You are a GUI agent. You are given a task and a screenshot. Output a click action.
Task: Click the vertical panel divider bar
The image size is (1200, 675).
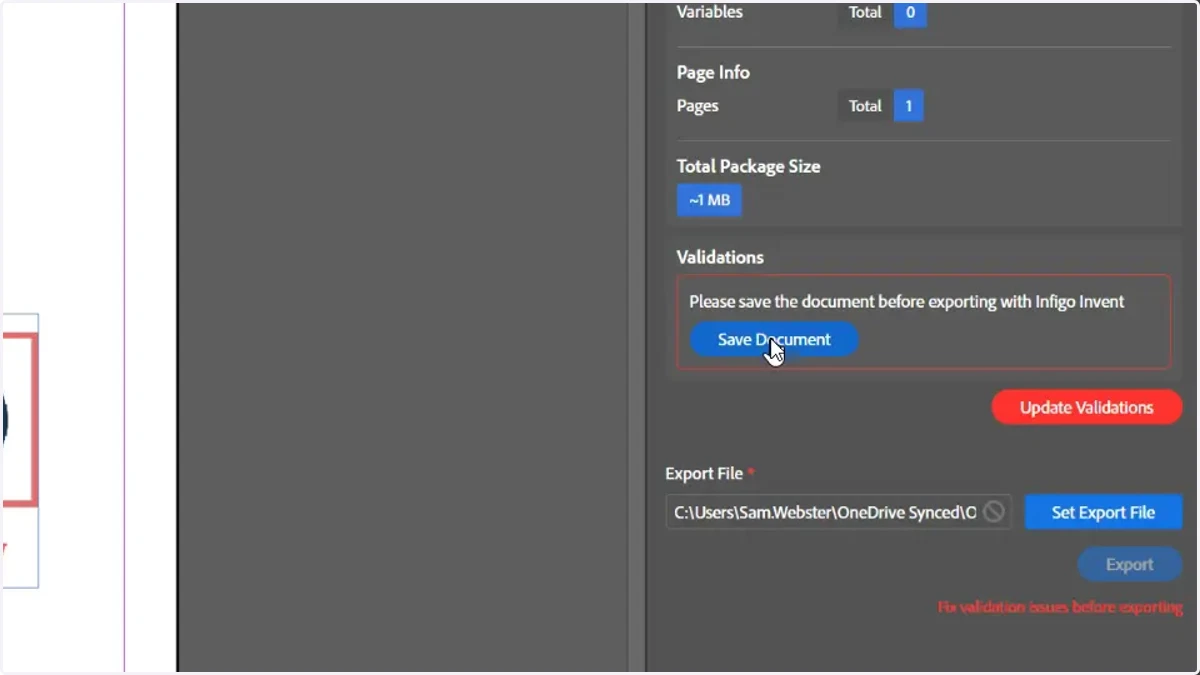[637, 337]
